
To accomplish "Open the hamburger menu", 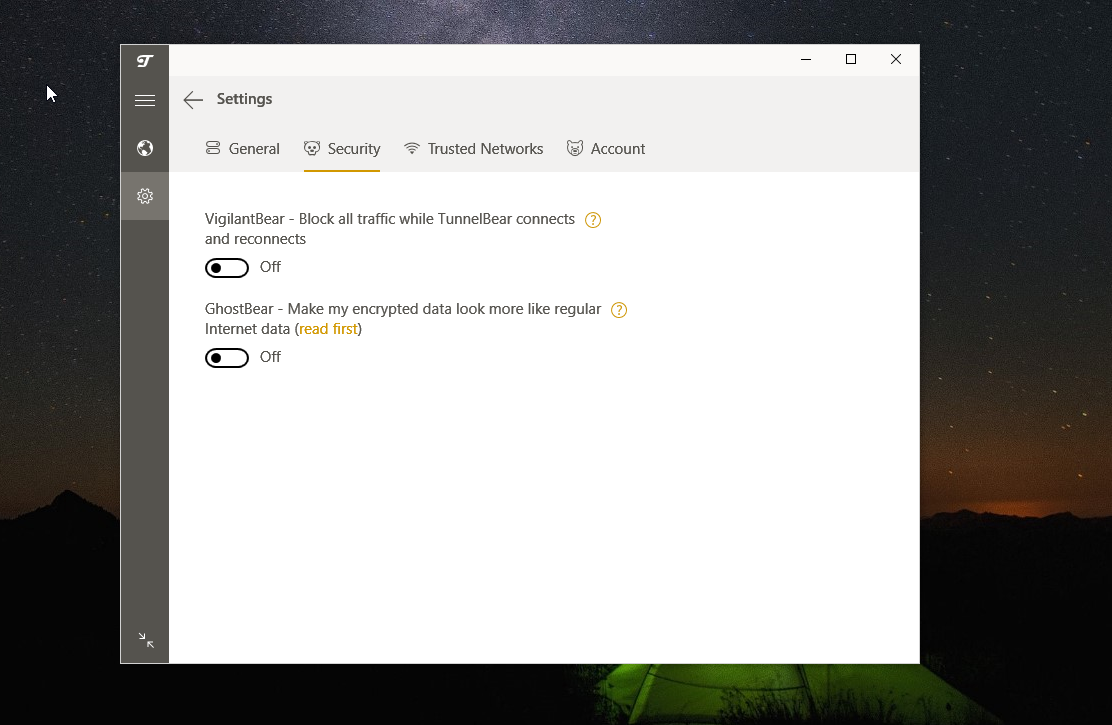I will coord(145,101).
